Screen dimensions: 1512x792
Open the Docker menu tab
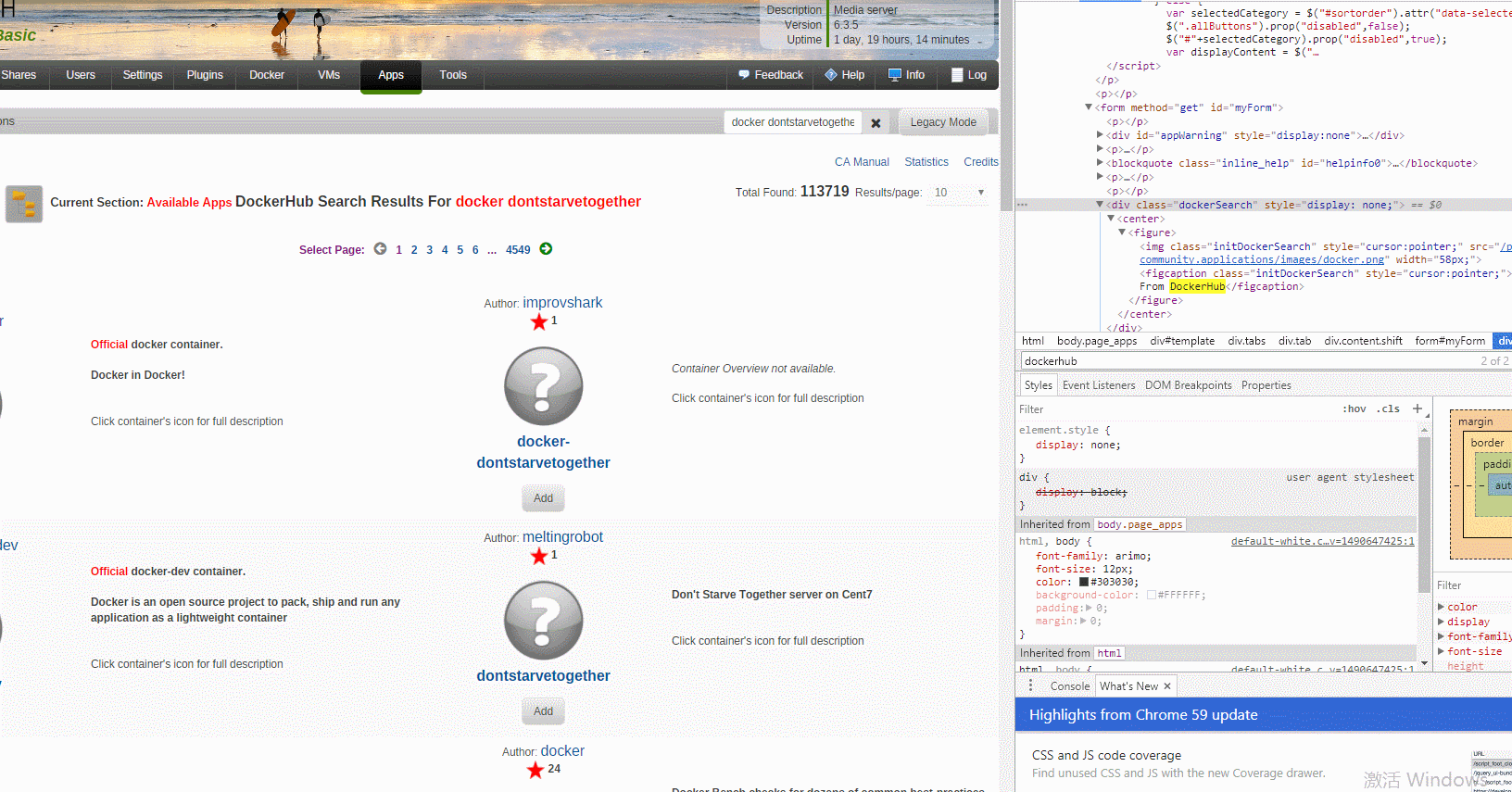coord(267,75)
